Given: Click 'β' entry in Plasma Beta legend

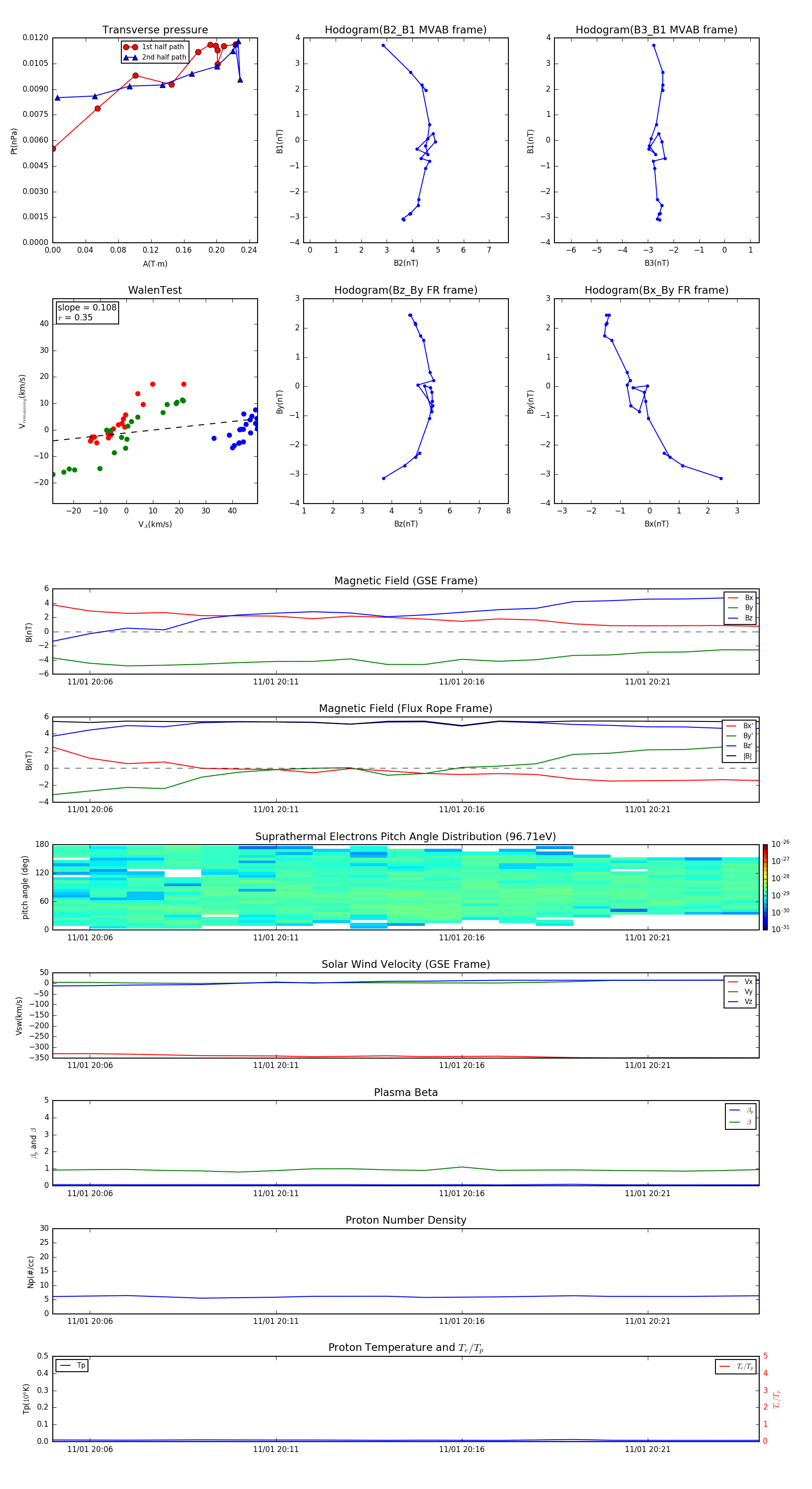Looking at the screenshot, I should [741, 1123].
